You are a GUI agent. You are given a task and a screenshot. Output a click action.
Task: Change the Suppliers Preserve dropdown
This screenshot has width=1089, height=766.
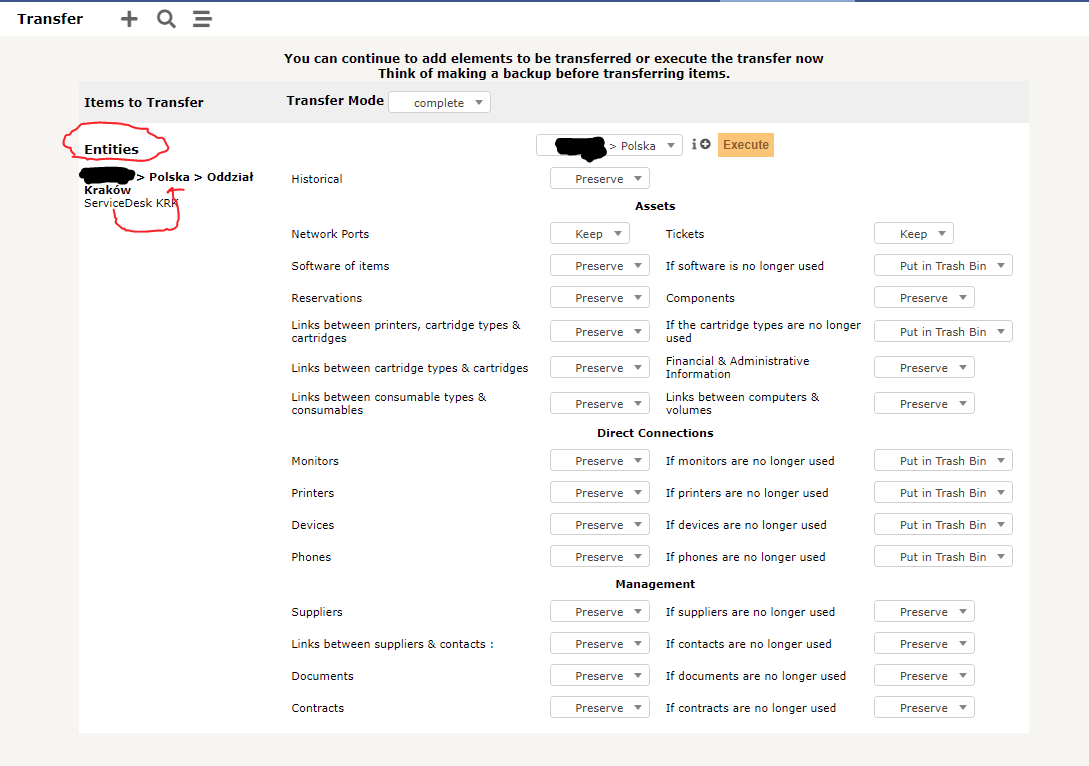(x=600, y=610)
